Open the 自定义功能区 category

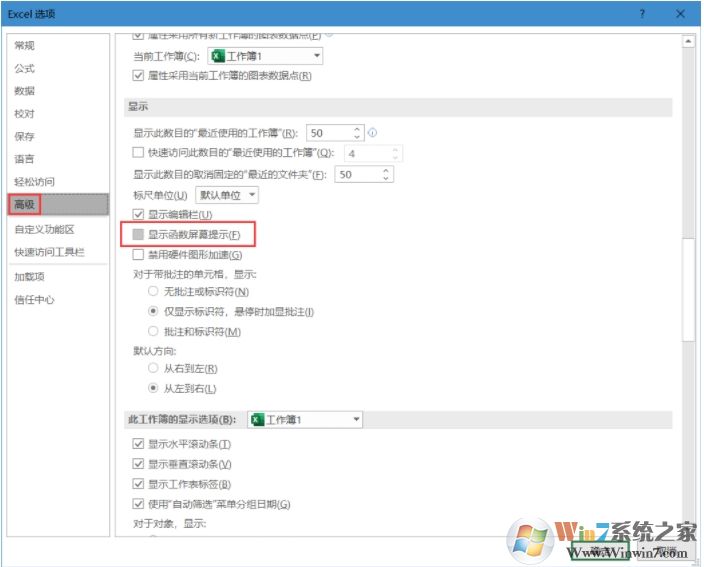(x=44, y=229)
